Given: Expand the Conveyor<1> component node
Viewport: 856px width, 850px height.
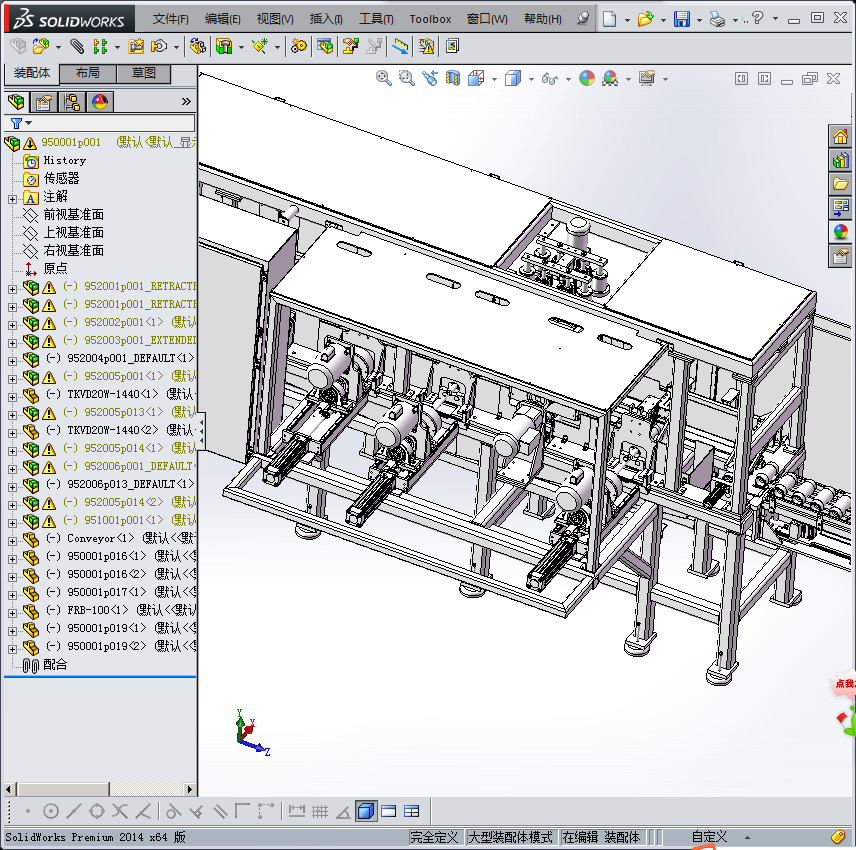Looking at the screenshot, I should [x=12, y=539].
